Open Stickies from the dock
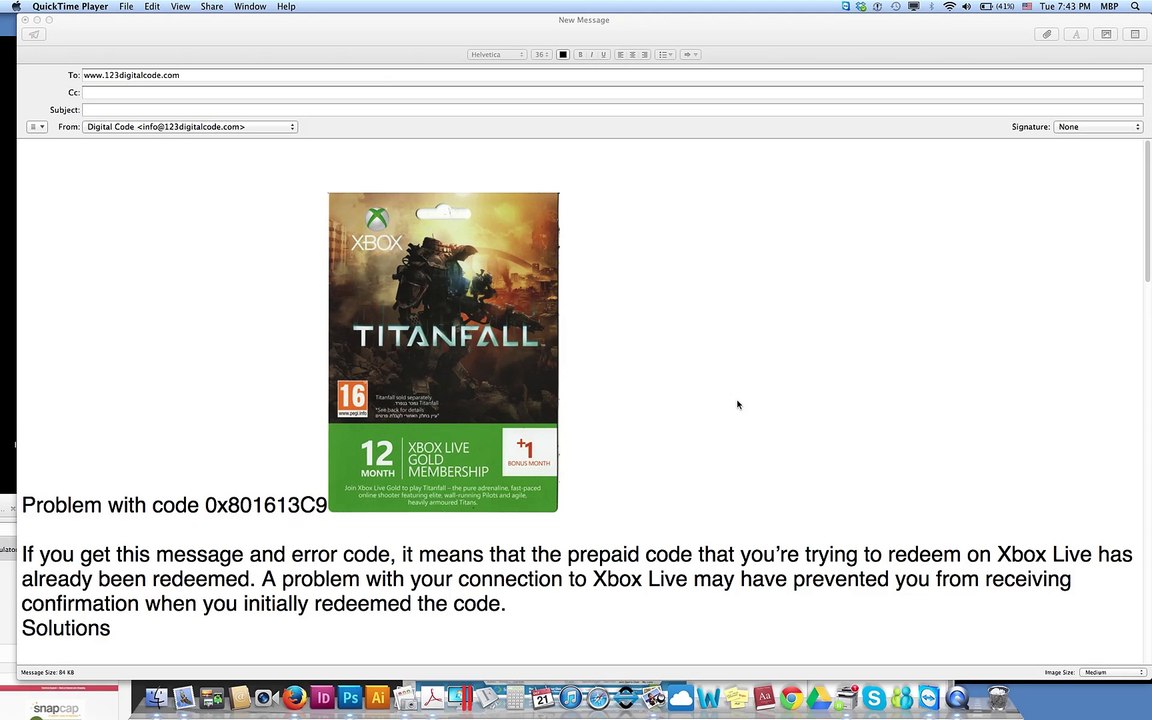This screenshot has width=1152, height=720. [x=736, y=697]
